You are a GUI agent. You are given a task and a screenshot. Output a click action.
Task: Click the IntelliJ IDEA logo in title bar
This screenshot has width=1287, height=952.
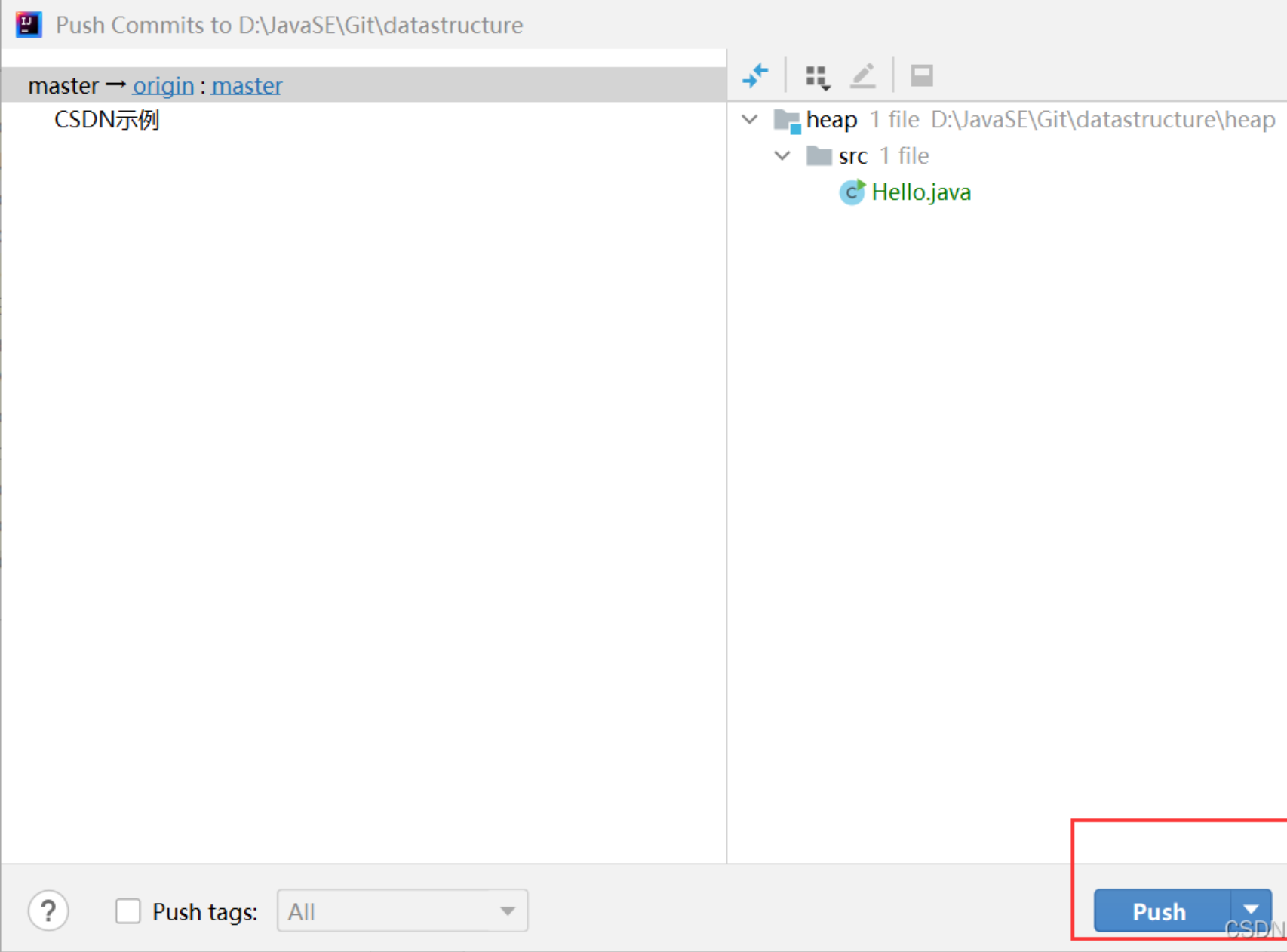tap(28, 25)
